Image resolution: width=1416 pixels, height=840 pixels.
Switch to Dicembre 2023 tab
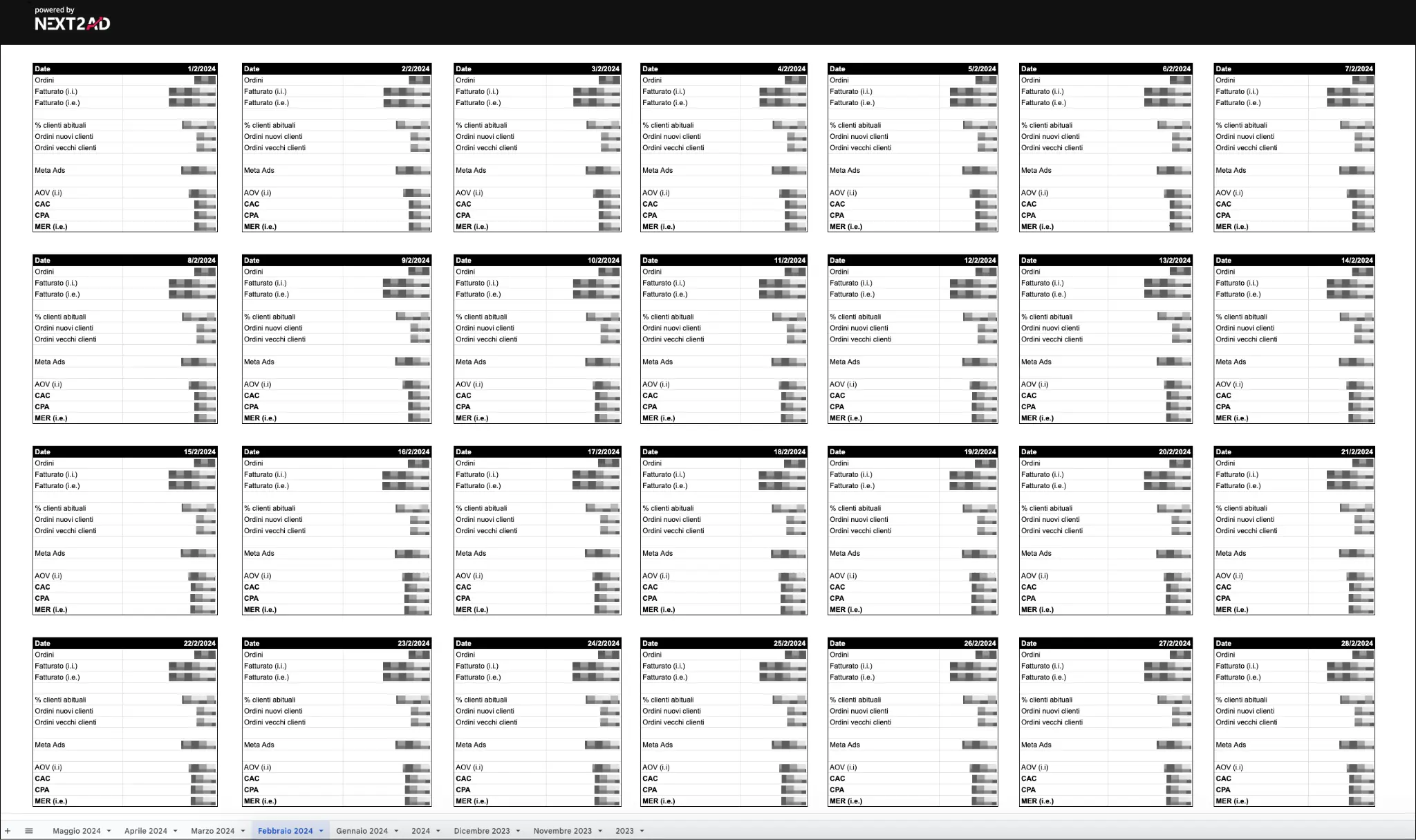(x=481, y=831)
